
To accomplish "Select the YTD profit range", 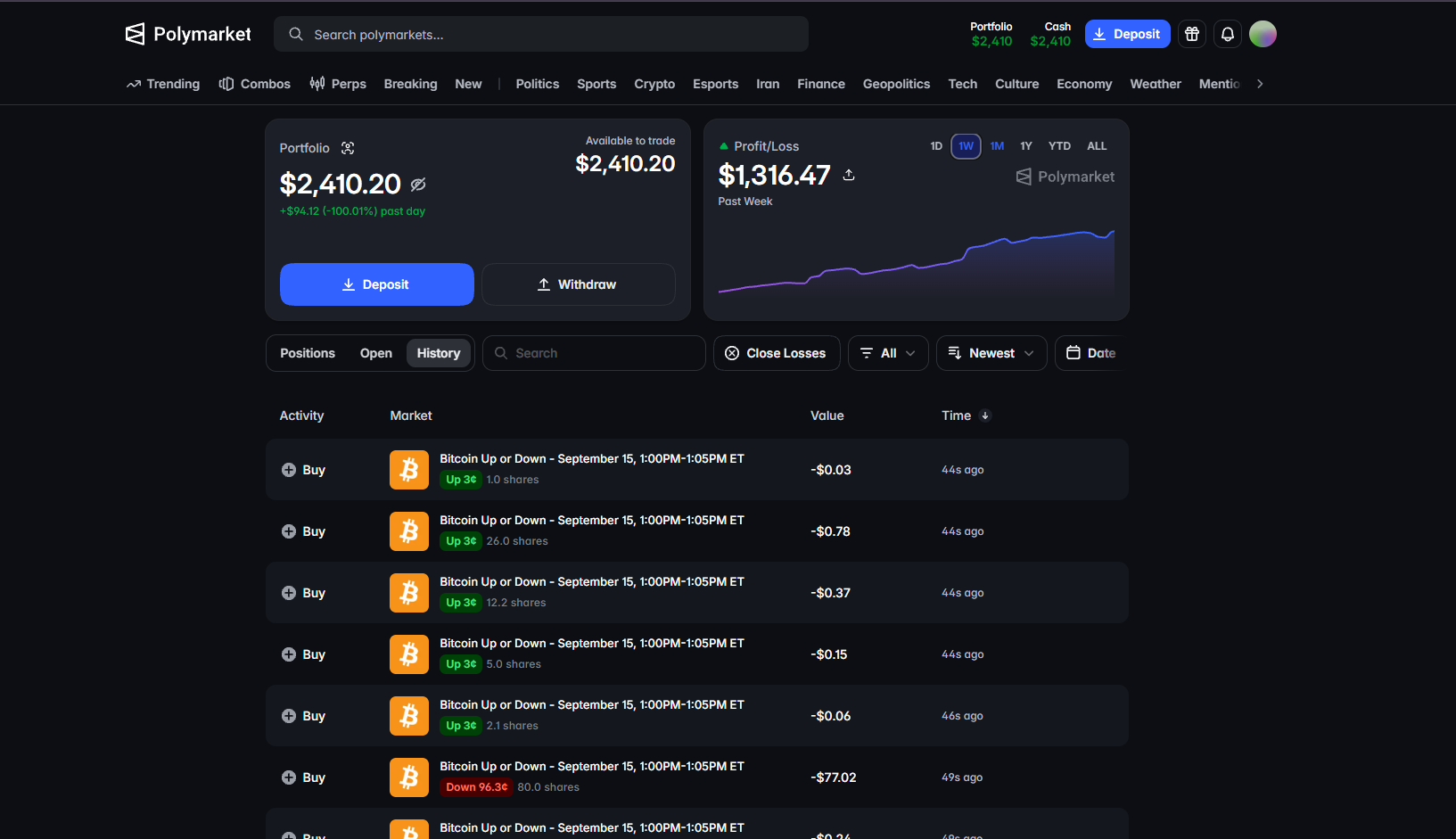I will click(1059, 146).
